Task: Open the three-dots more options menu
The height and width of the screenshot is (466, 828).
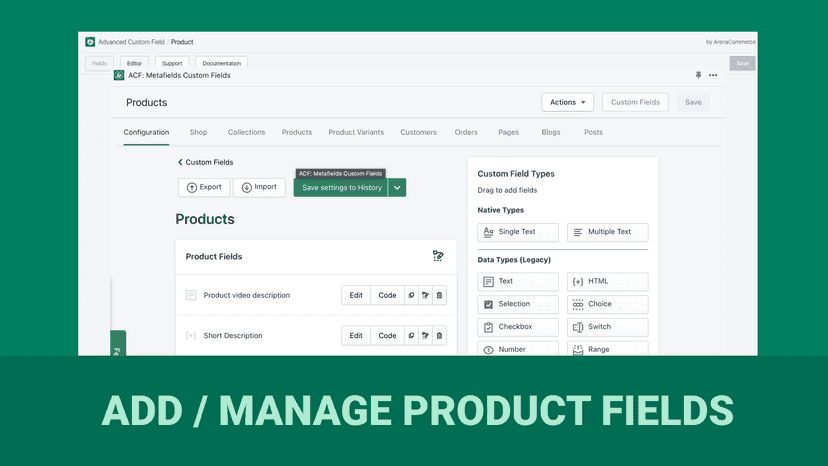Action: pos(713,75)
